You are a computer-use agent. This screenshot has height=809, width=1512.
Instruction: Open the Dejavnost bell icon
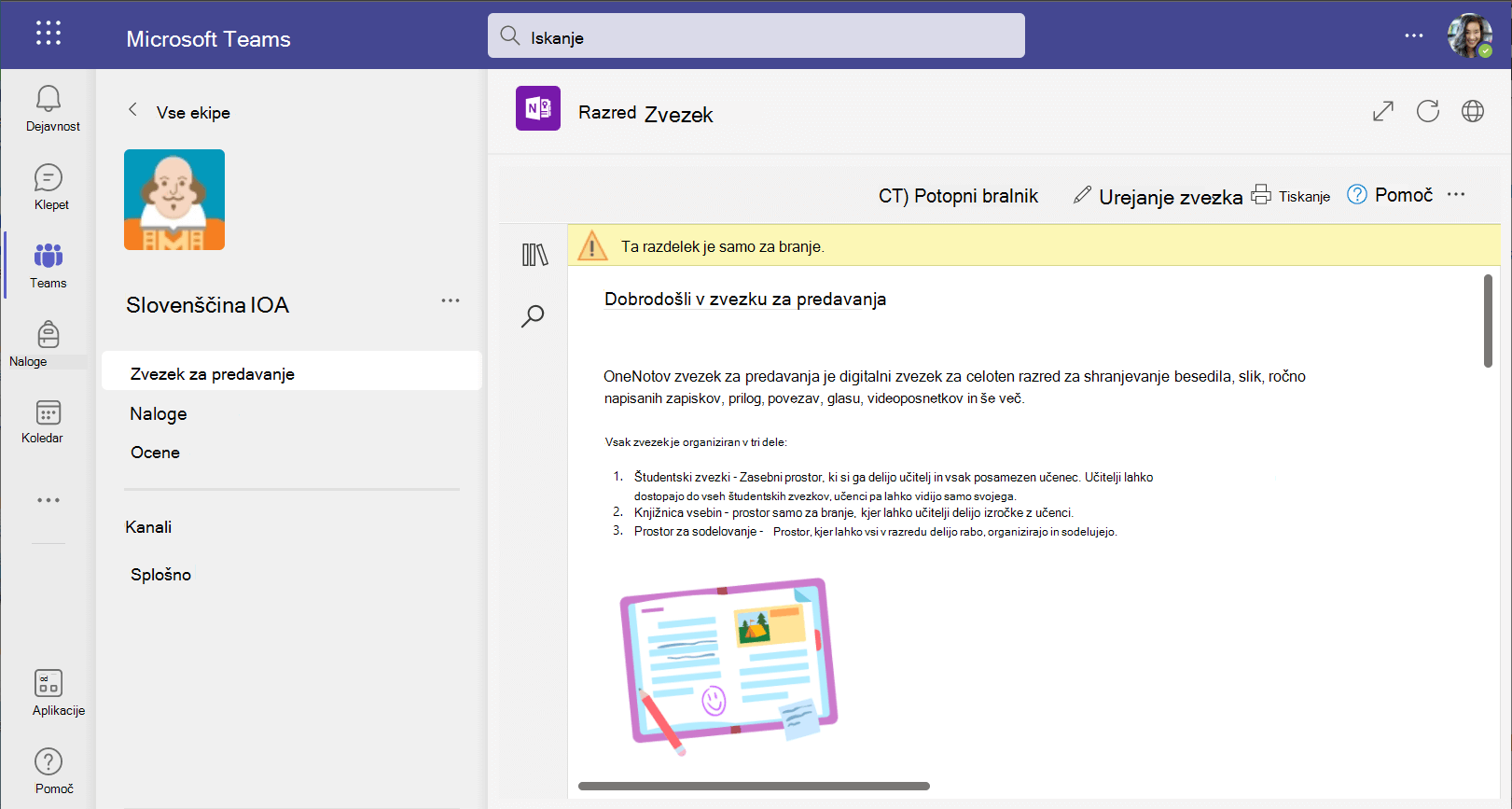(49, 99)
